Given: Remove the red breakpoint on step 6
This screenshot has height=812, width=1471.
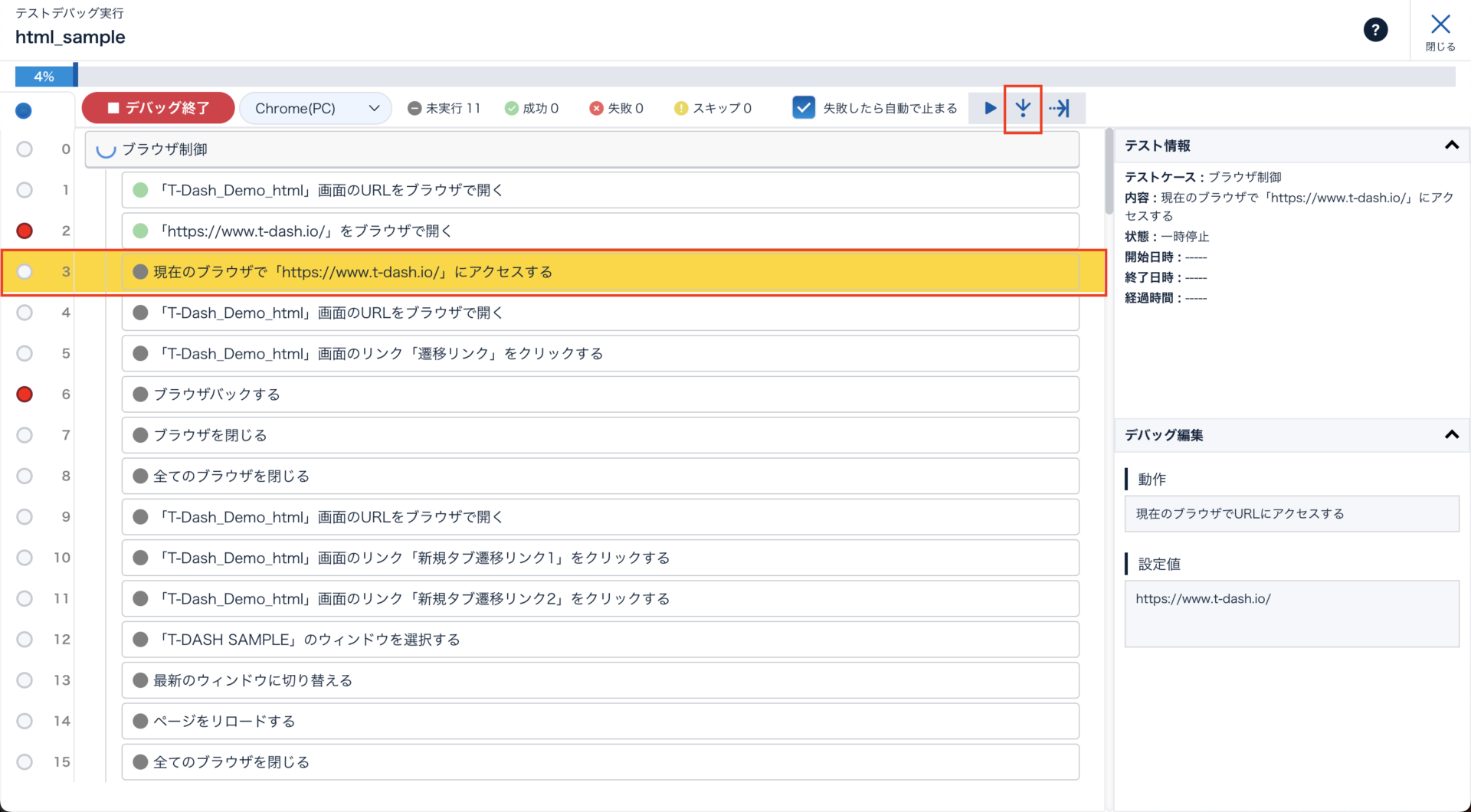Looking at the screenshot, I should [x=25, y=395].
